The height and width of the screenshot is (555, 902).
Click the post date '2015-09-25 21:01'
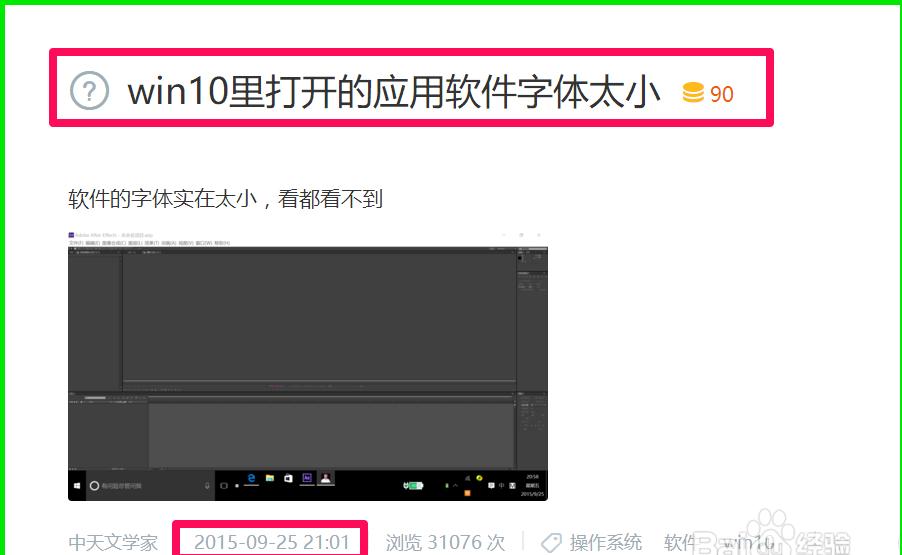click(x=272, y=542)
